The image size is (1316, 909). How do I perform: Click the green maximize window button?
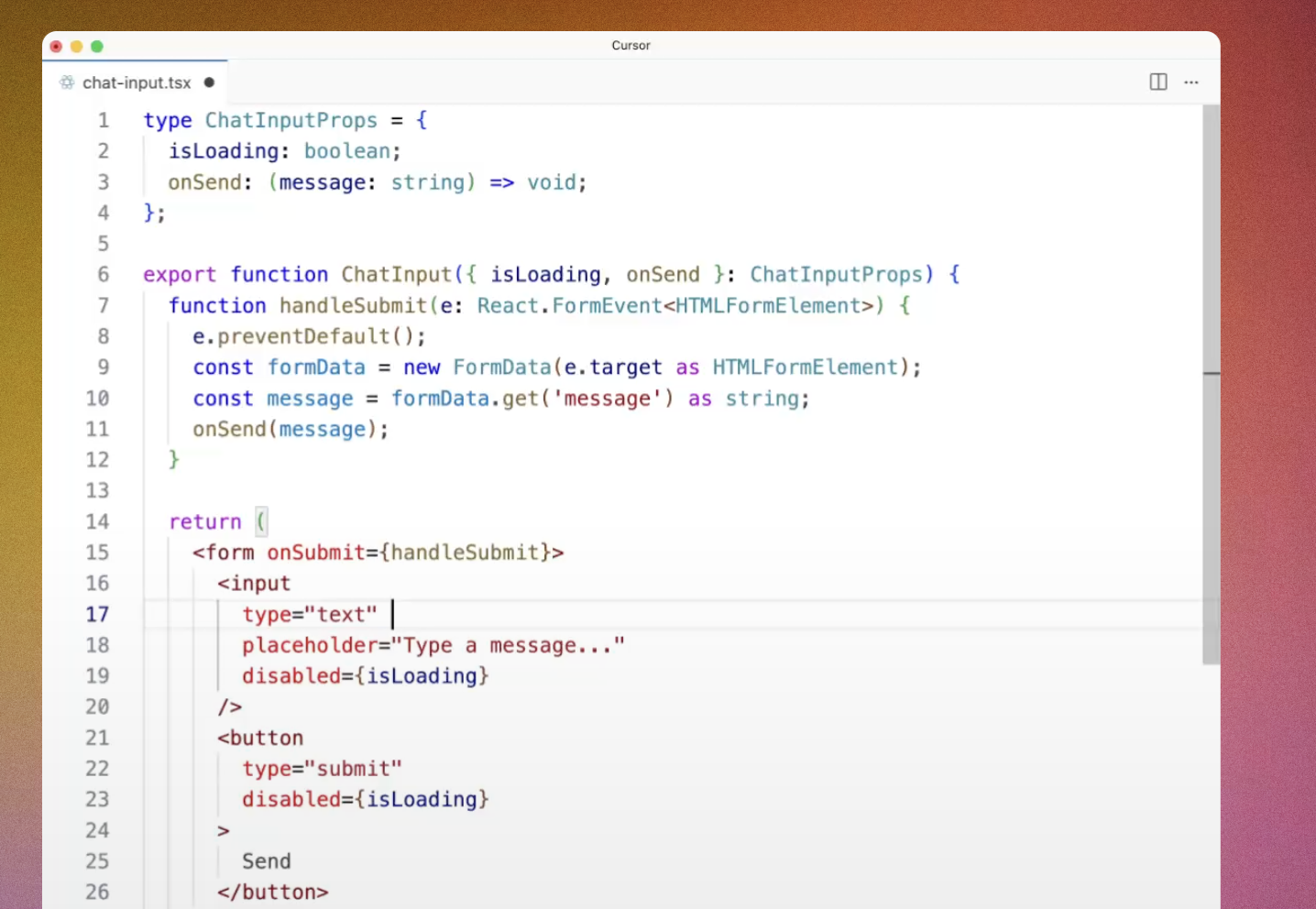click(97, 46)
